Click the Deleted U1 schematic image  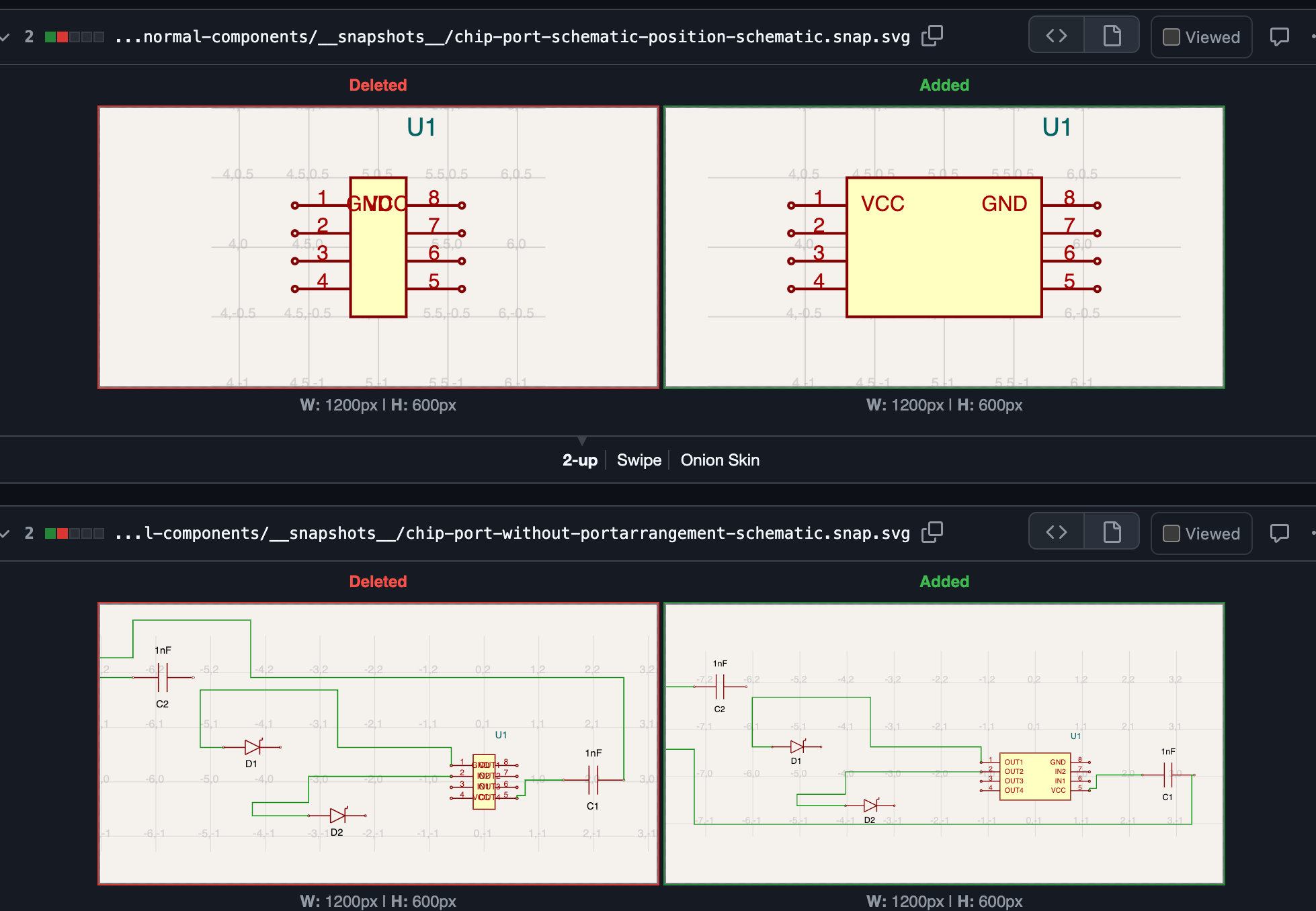coord(378,247)
